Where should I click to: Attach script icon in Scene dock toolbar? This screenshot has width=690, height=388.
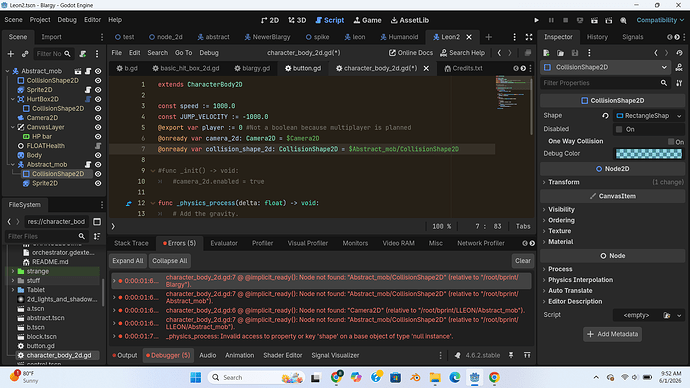tap(83, 54)
